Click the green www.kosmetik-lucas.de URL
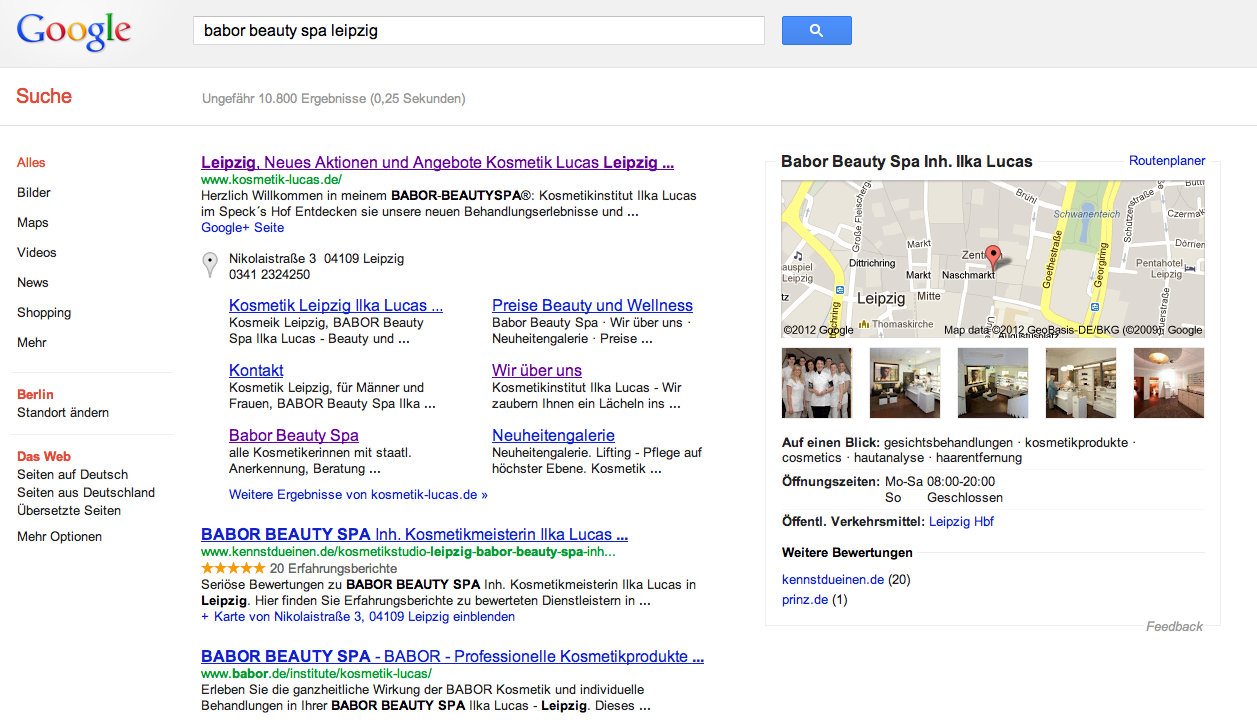 coord(271,180)
